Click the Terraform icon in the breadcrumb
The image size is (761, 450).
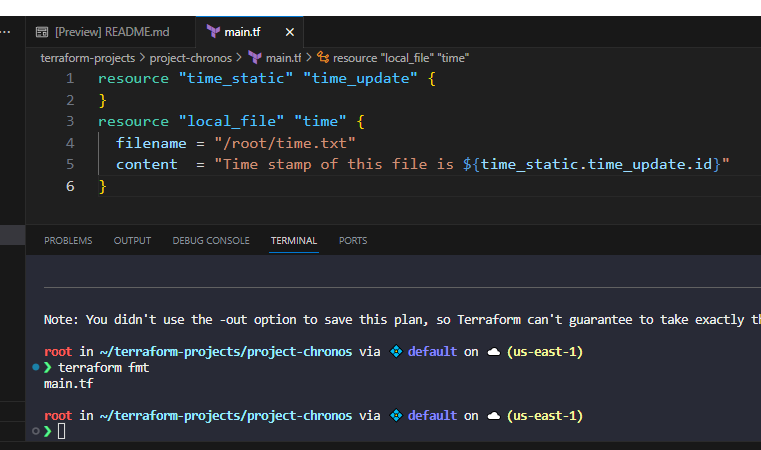pyautogui.click(x=254, y=58)
